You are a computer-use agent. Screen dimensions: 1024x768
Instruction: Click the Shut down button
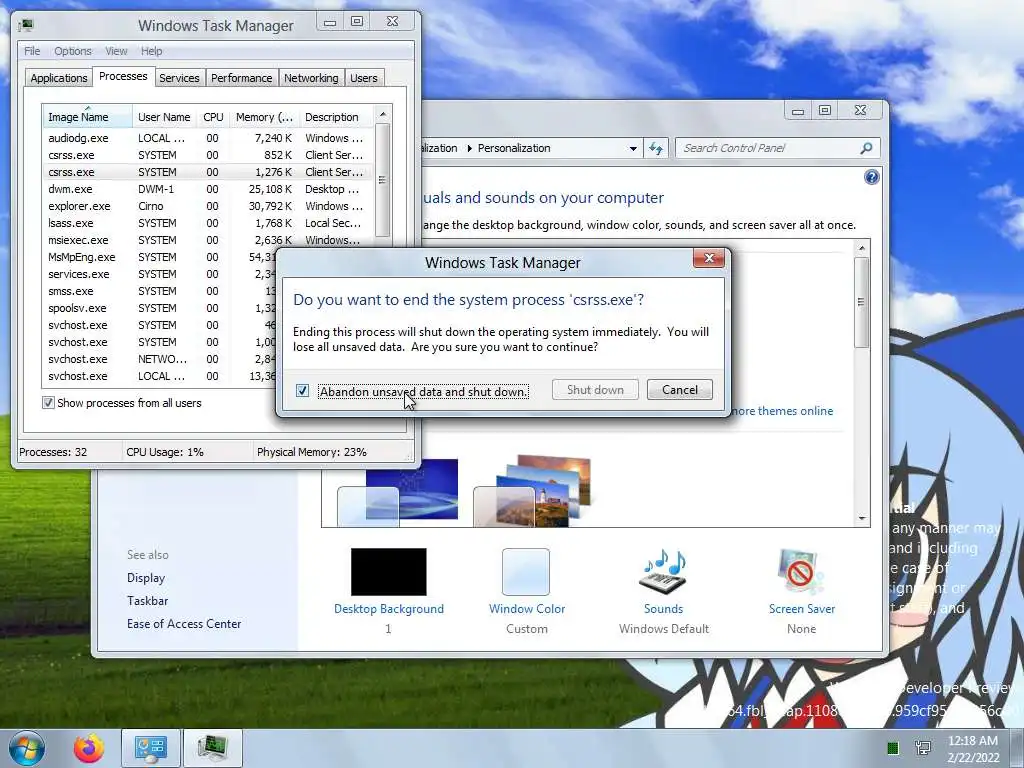595,390
